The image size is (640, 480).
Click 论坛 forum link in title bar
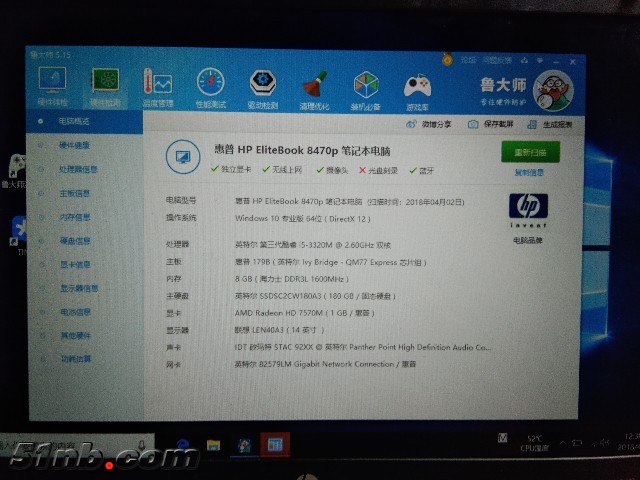pos(468,60)
